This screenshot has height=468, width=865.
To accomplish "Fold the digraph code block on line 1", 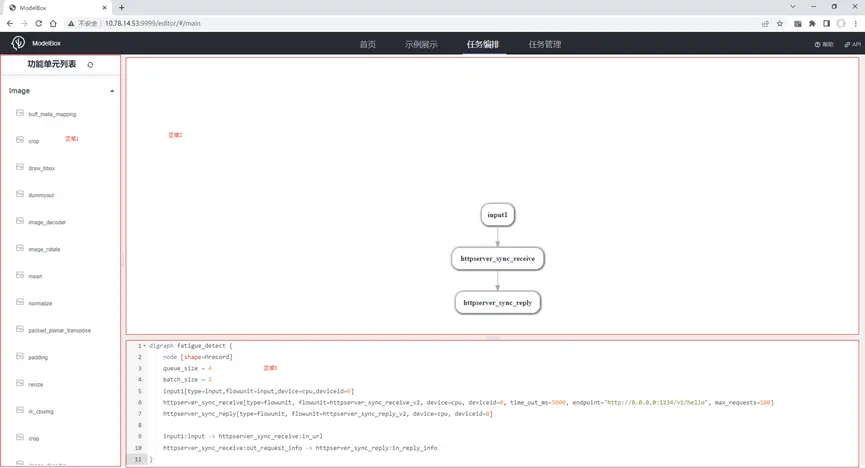I will 143,346.
